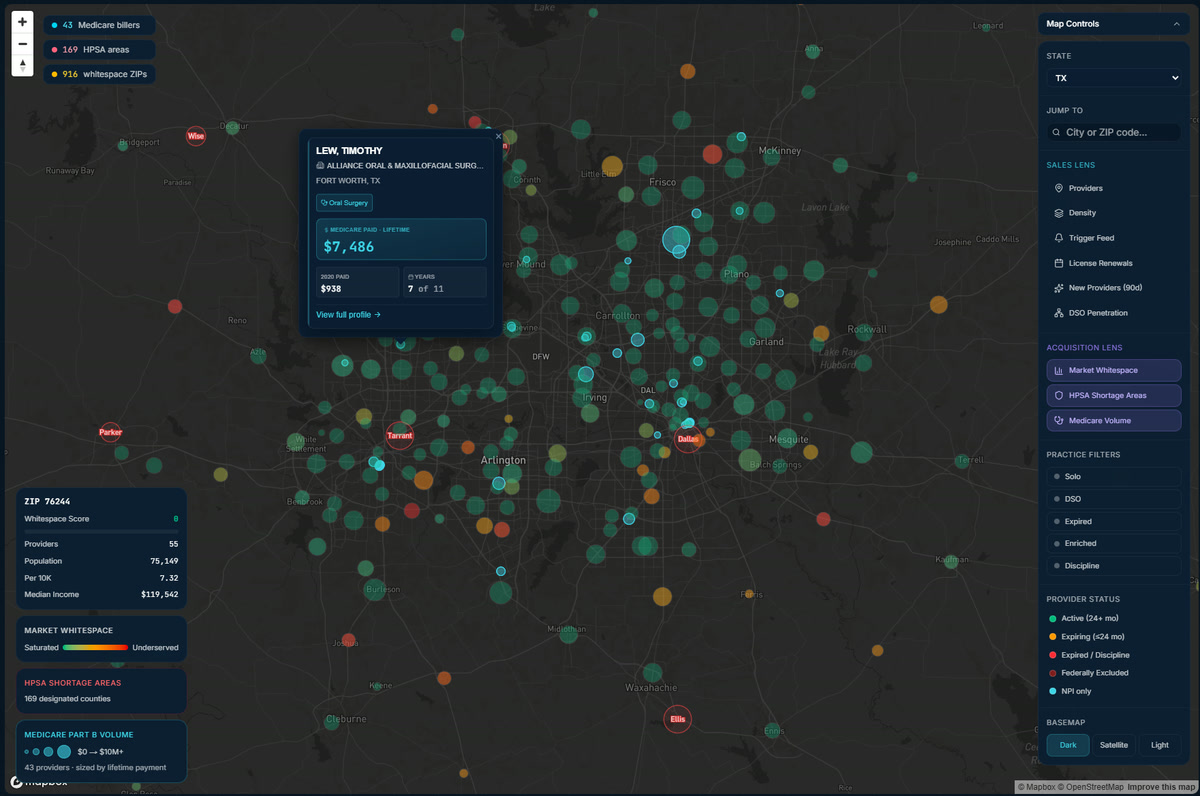1200x796 pixels.
Task: Click the Ellis county HPSA marker
Action: (x=678, y=720)
